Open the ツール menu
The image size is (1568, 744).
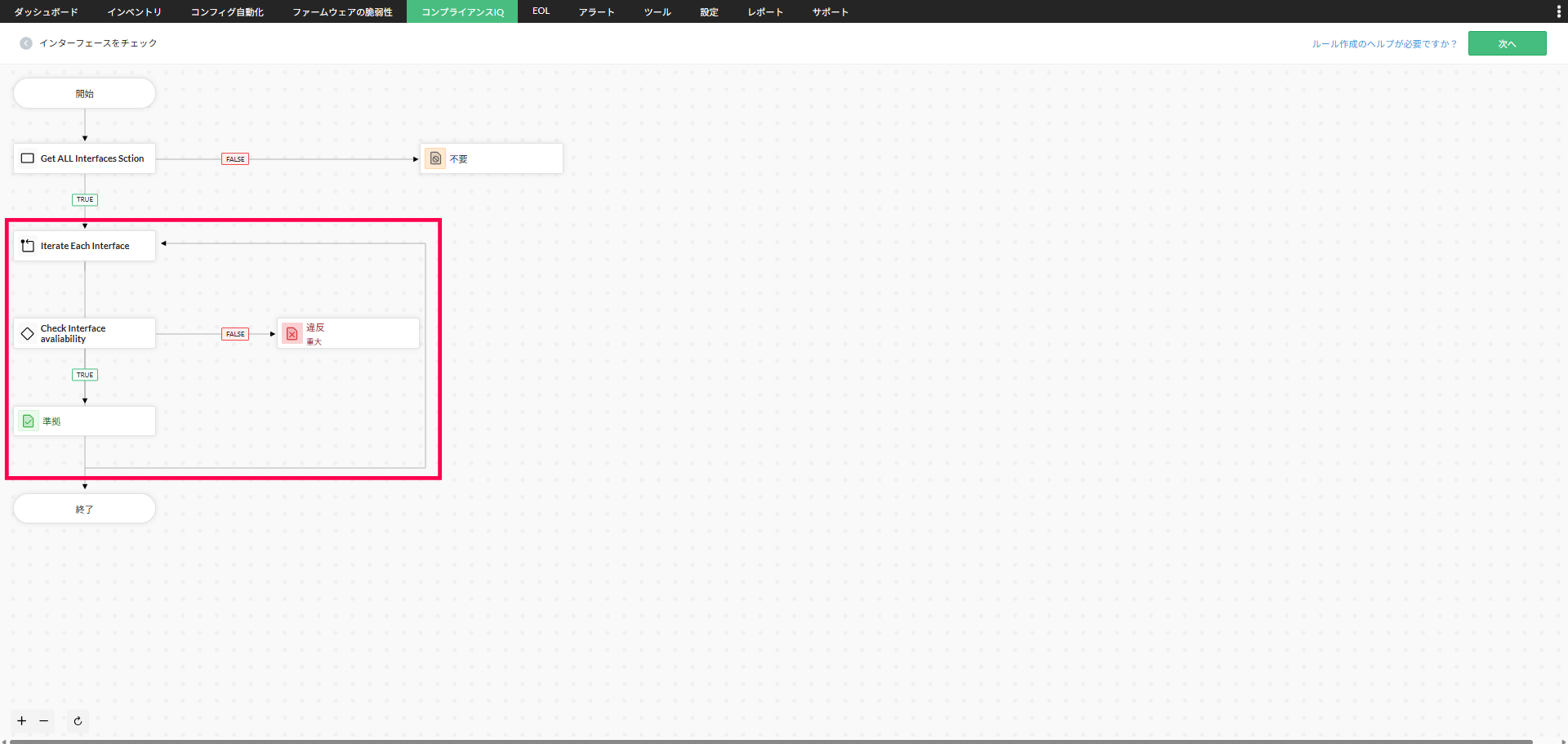point(657,11)
